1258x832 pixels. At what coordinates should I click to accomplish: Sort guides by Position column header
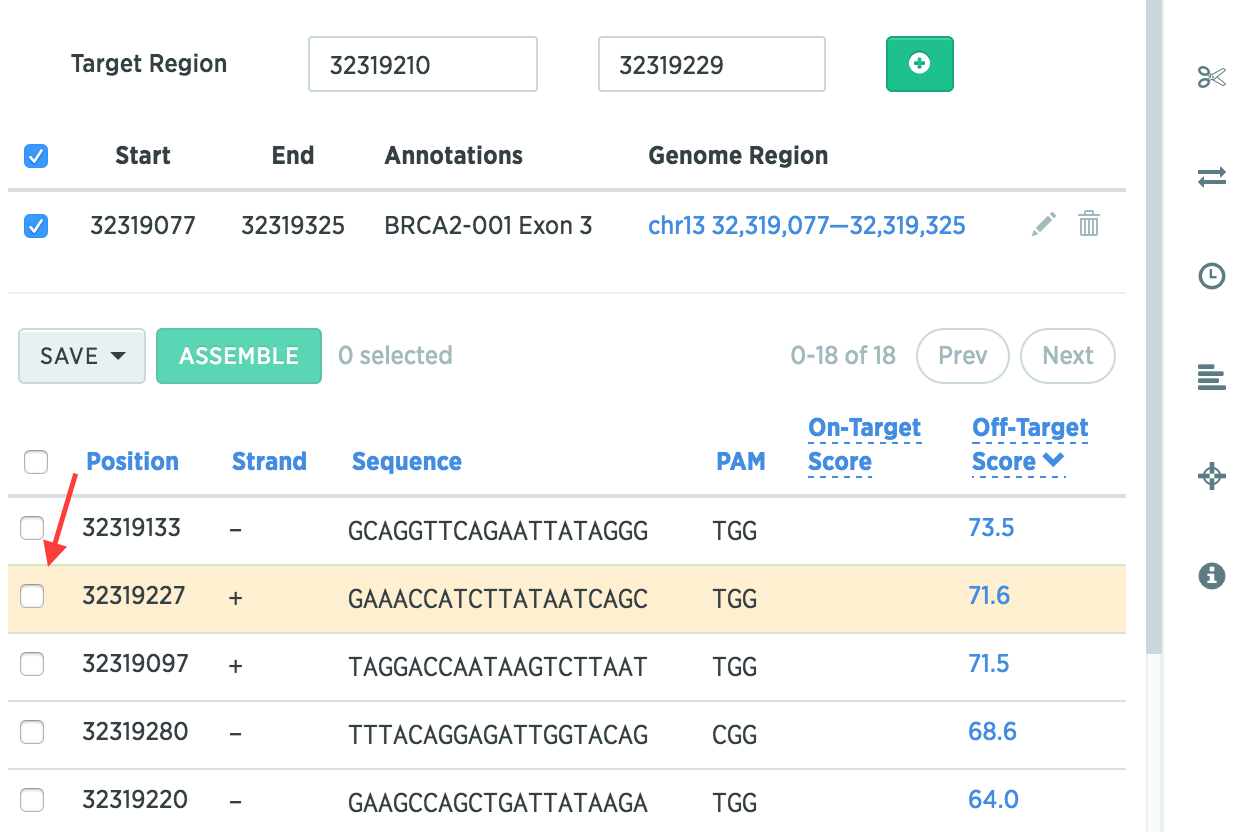[132, 461]
